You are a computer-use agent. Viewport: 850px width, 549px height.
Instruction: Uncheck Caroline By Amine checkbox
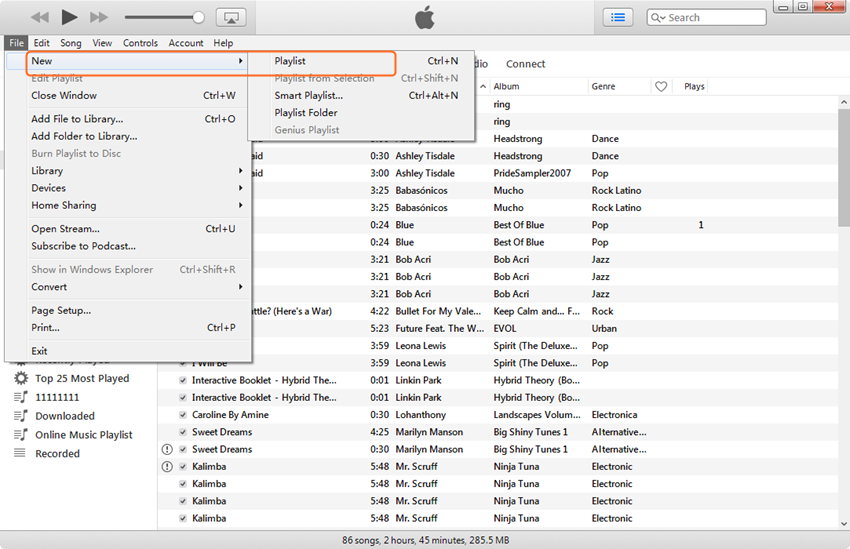coord(183,415)
